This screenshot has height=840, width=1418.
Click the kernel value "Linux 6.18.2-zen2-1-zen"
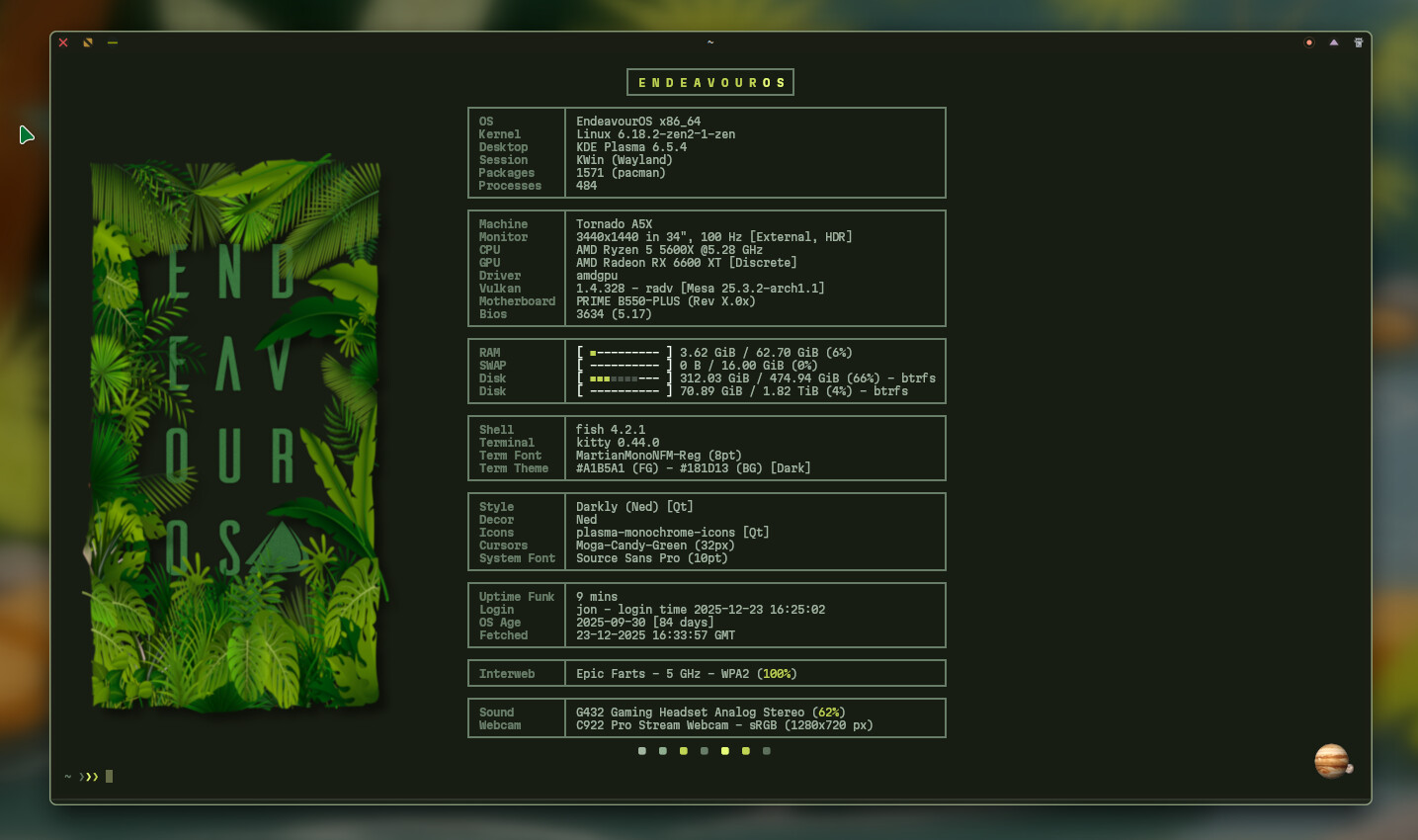(x=656, y=134)
